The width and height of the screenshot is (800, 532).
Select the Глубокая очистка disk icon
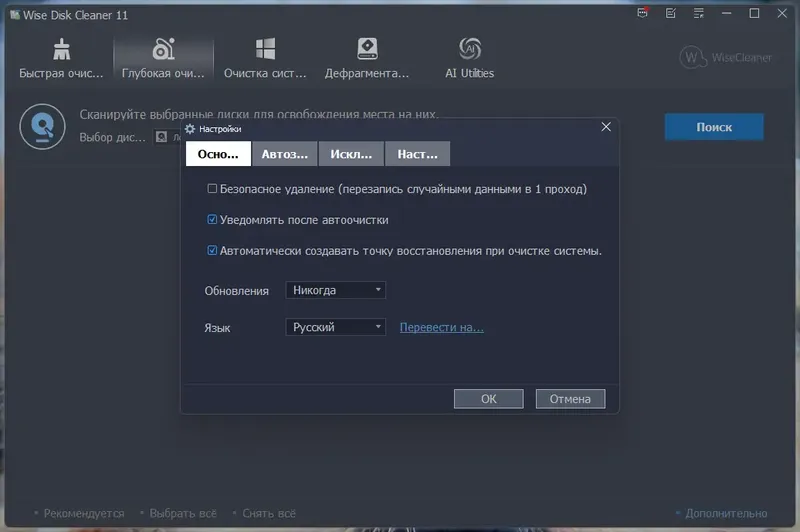(x=163, y=49)
